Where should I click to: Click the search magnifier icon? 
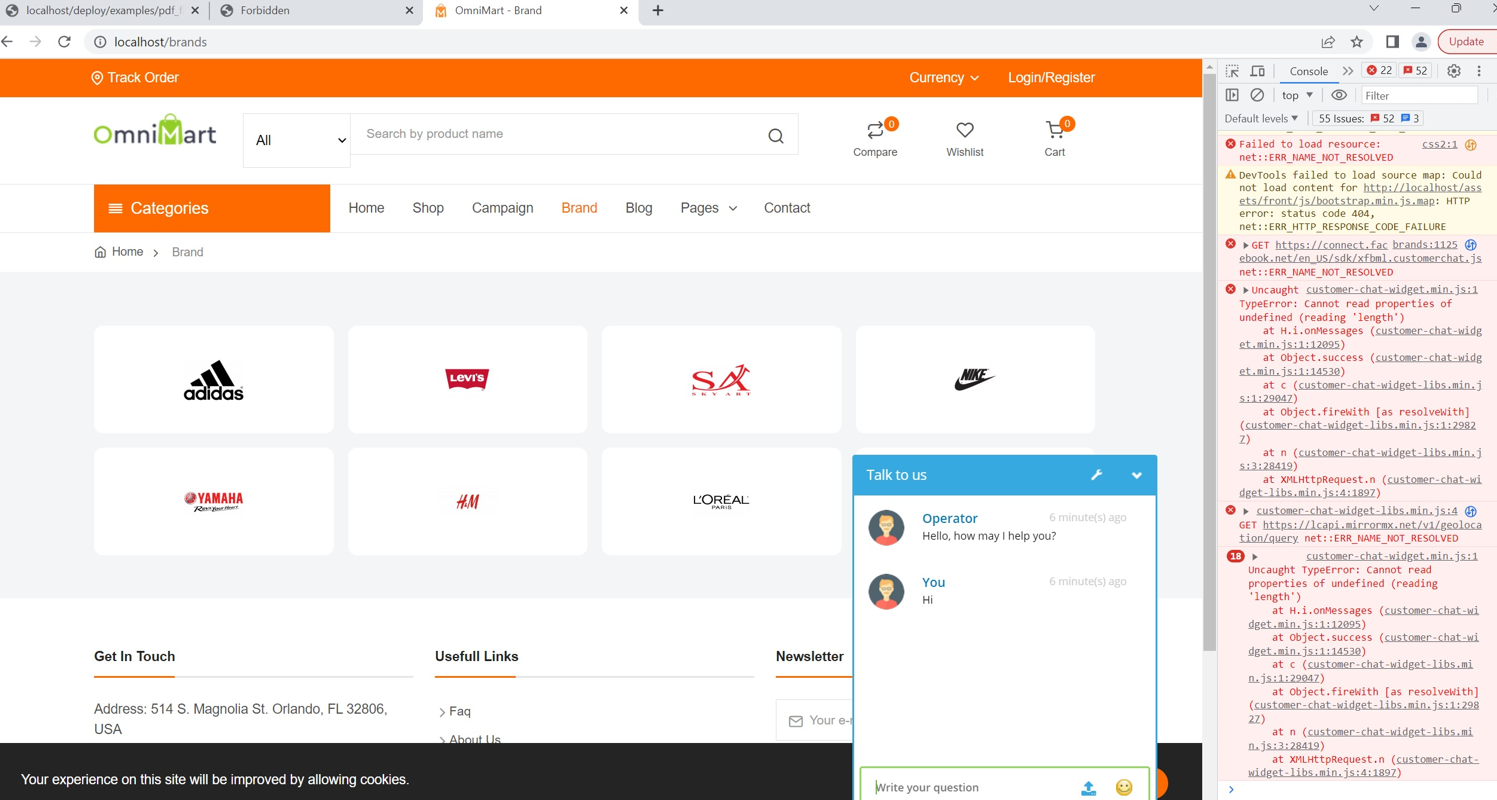point(776,136)
